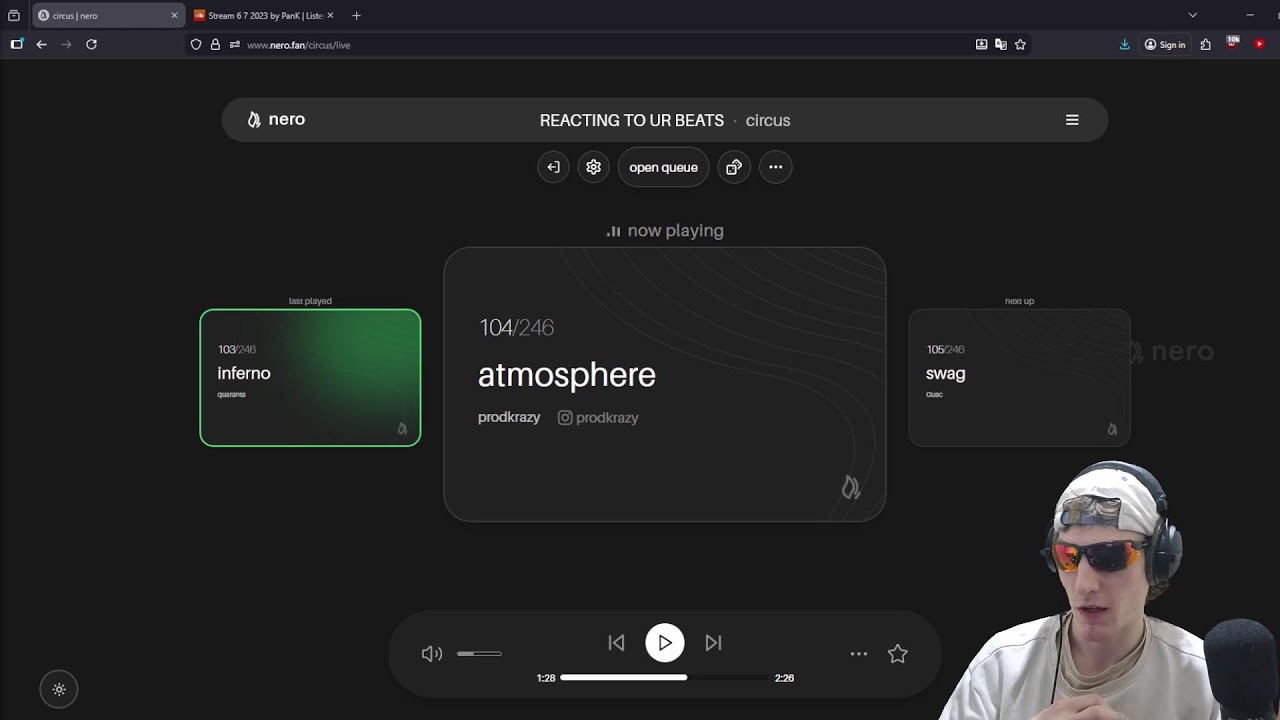Click the play button
The width and height of the screenshot is (1280, 720).
(x=665, y=643)
